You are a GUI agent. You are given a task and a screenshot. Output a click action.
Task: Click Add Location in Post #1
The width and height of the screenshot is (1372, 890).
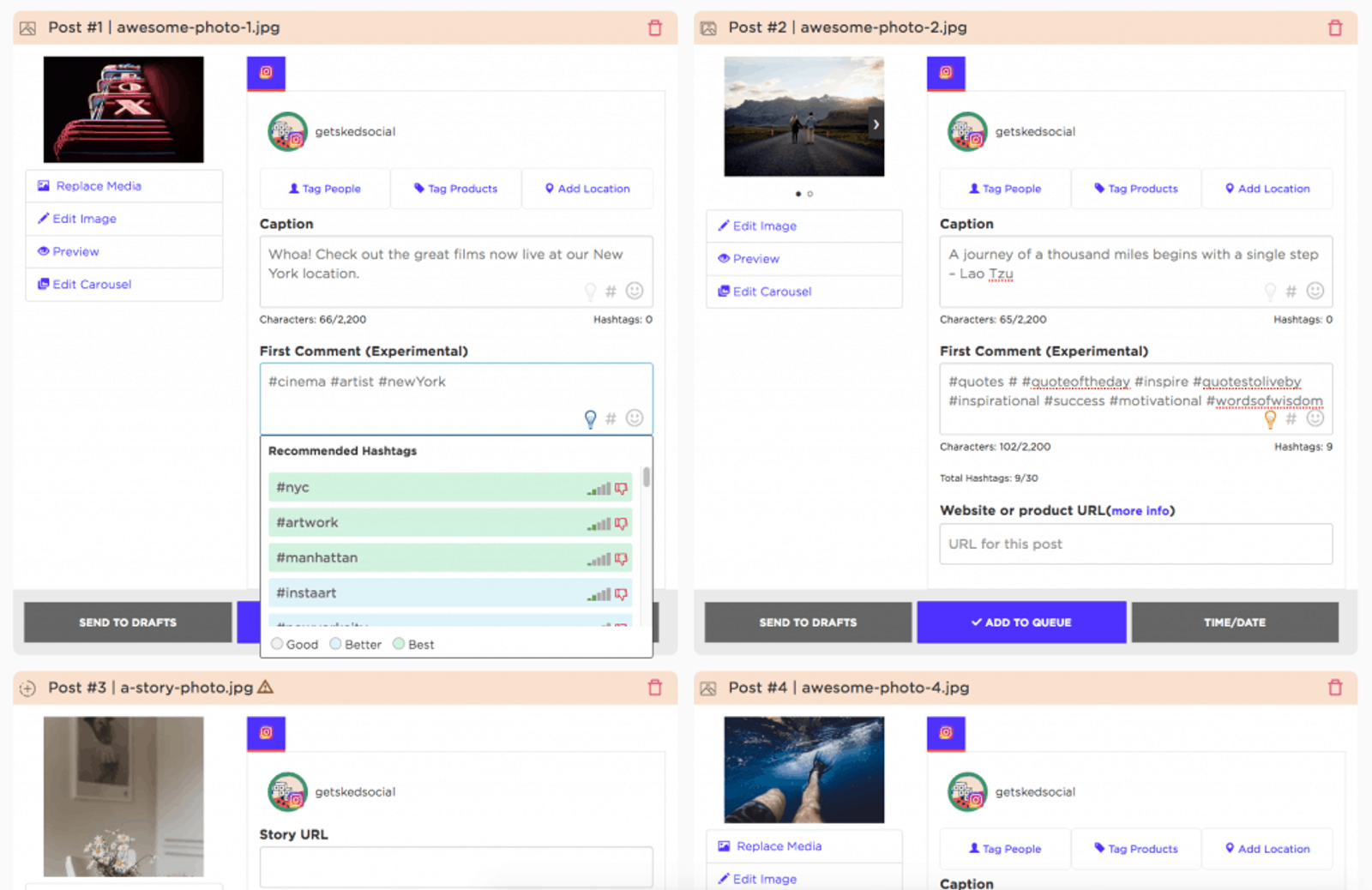coord(587,189)
